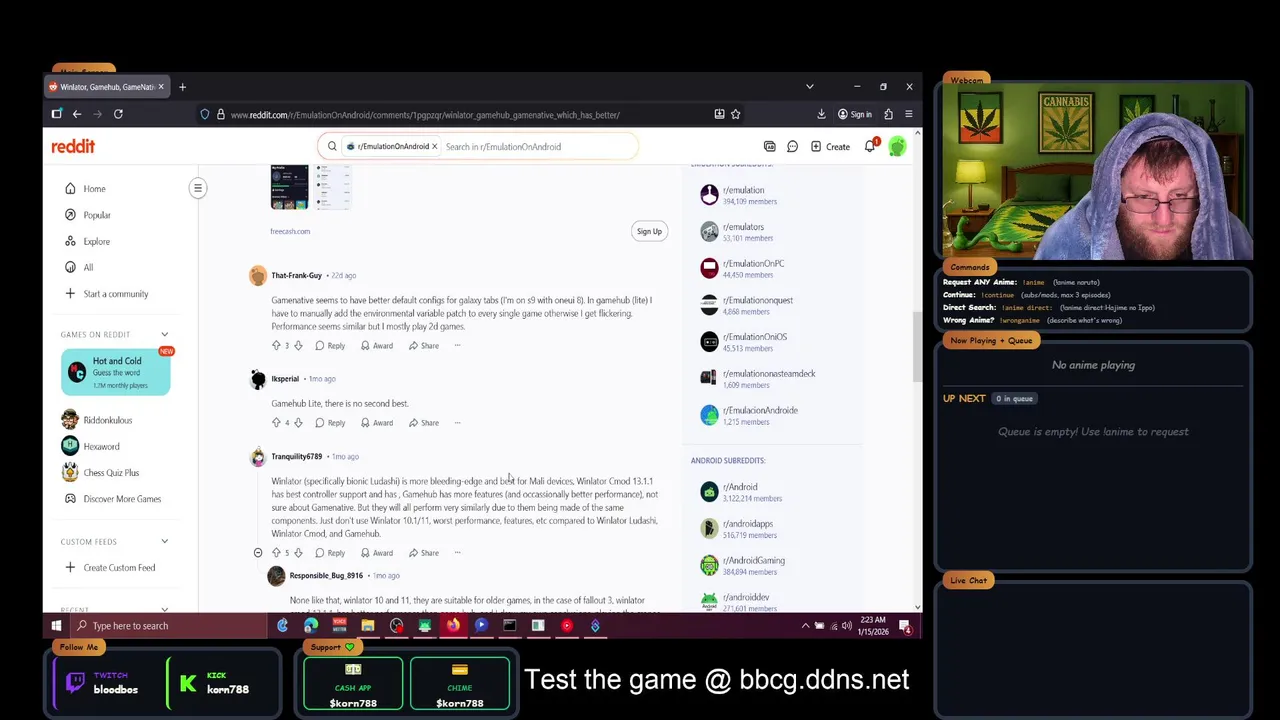Select Create Custom Feed
Viewport: 1280px width, 720px height.
(x=118, y=568)
